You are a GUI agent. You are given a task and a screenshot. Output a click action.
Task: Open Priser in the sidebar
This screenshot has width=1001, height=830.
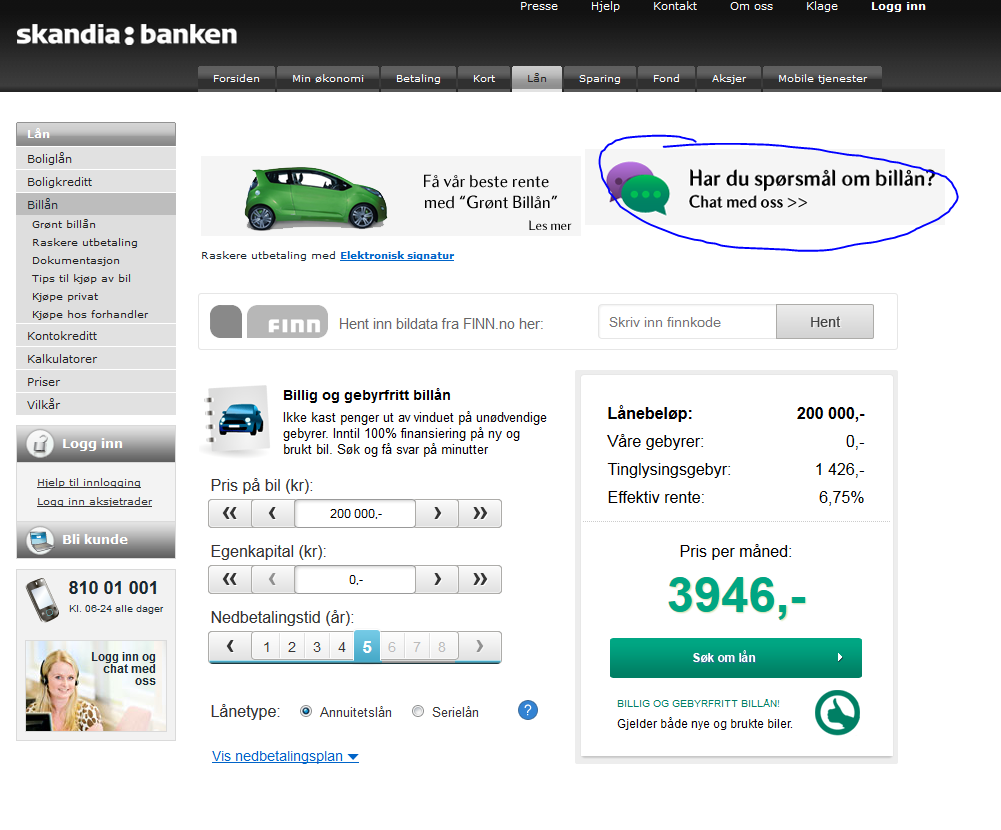pos(96,382)
